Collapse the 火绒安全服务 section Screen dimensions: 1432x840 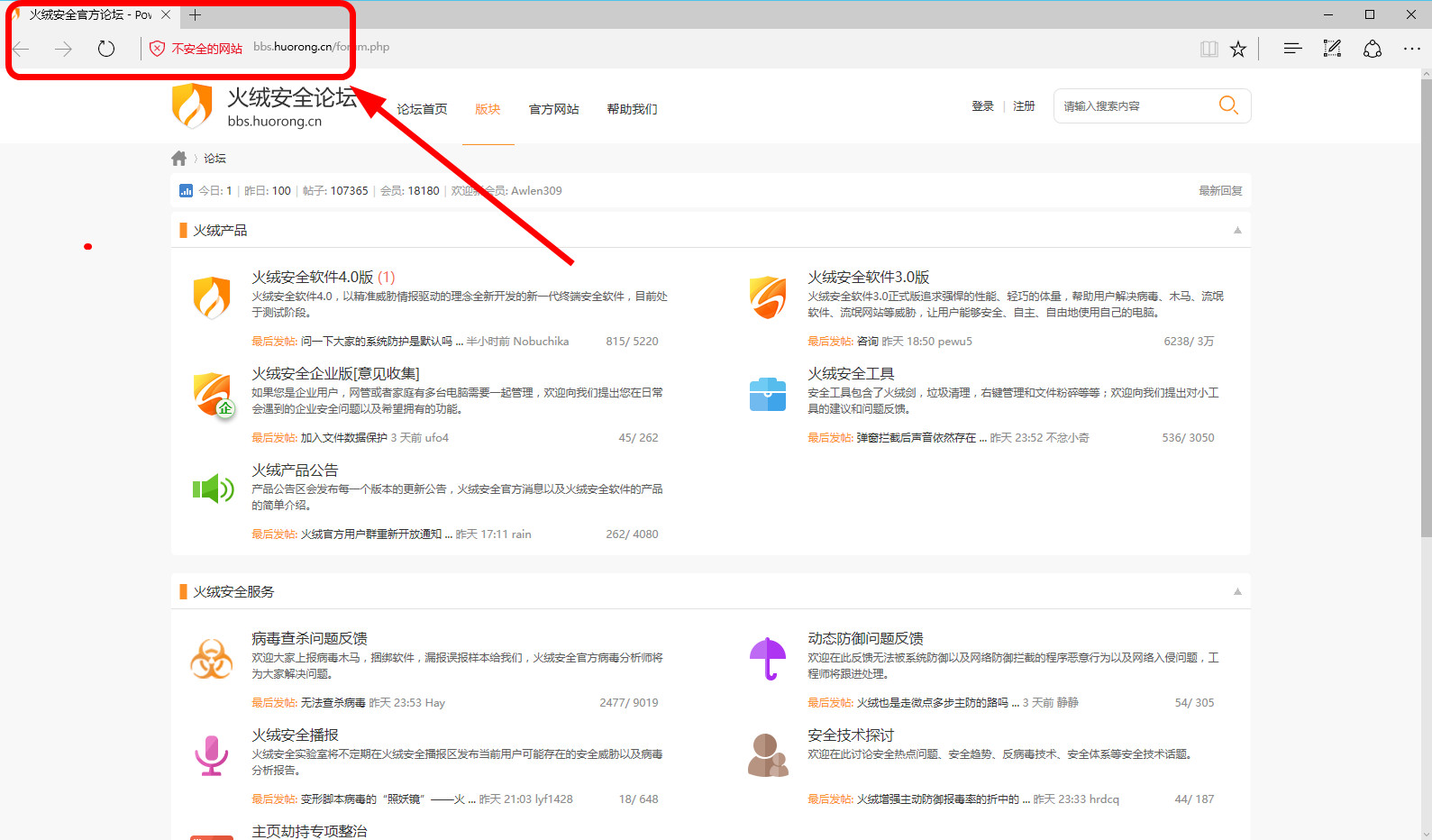[1237, 592]
